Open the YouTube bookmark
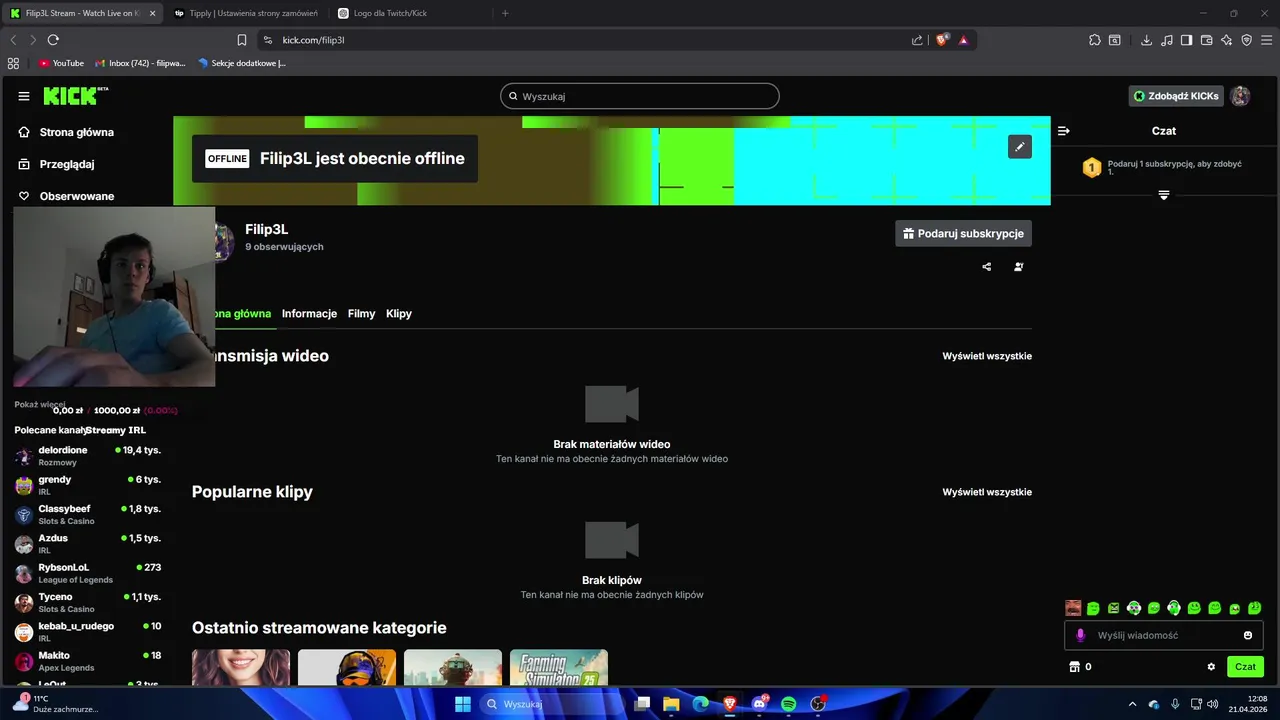The height and width of the screenshot is (720, 1280). click(x=61, y=63)
